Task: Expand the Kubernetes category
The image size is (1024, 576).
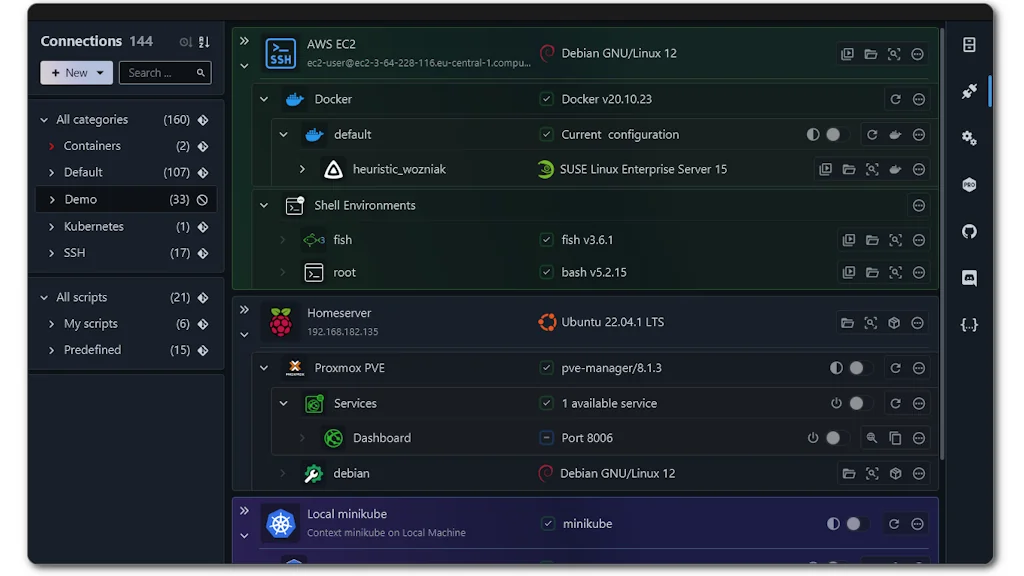Action: (52, 227)
